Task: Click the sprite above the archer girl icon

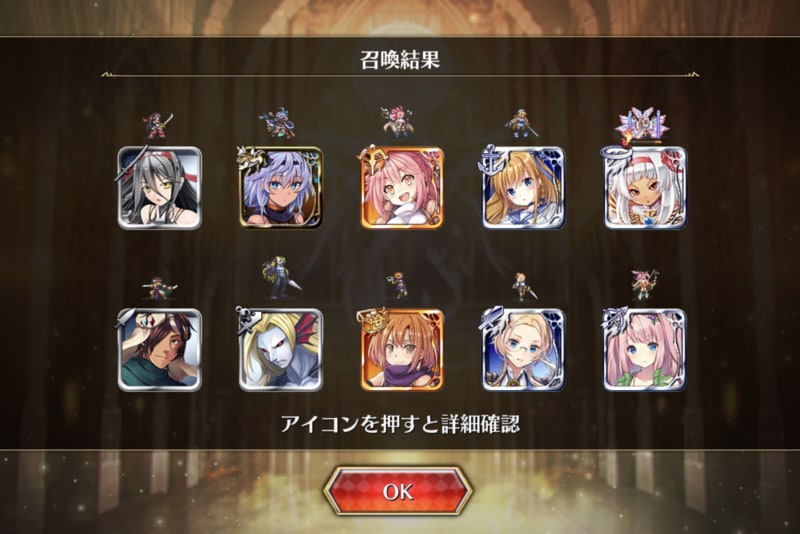Action: (644, 285)
